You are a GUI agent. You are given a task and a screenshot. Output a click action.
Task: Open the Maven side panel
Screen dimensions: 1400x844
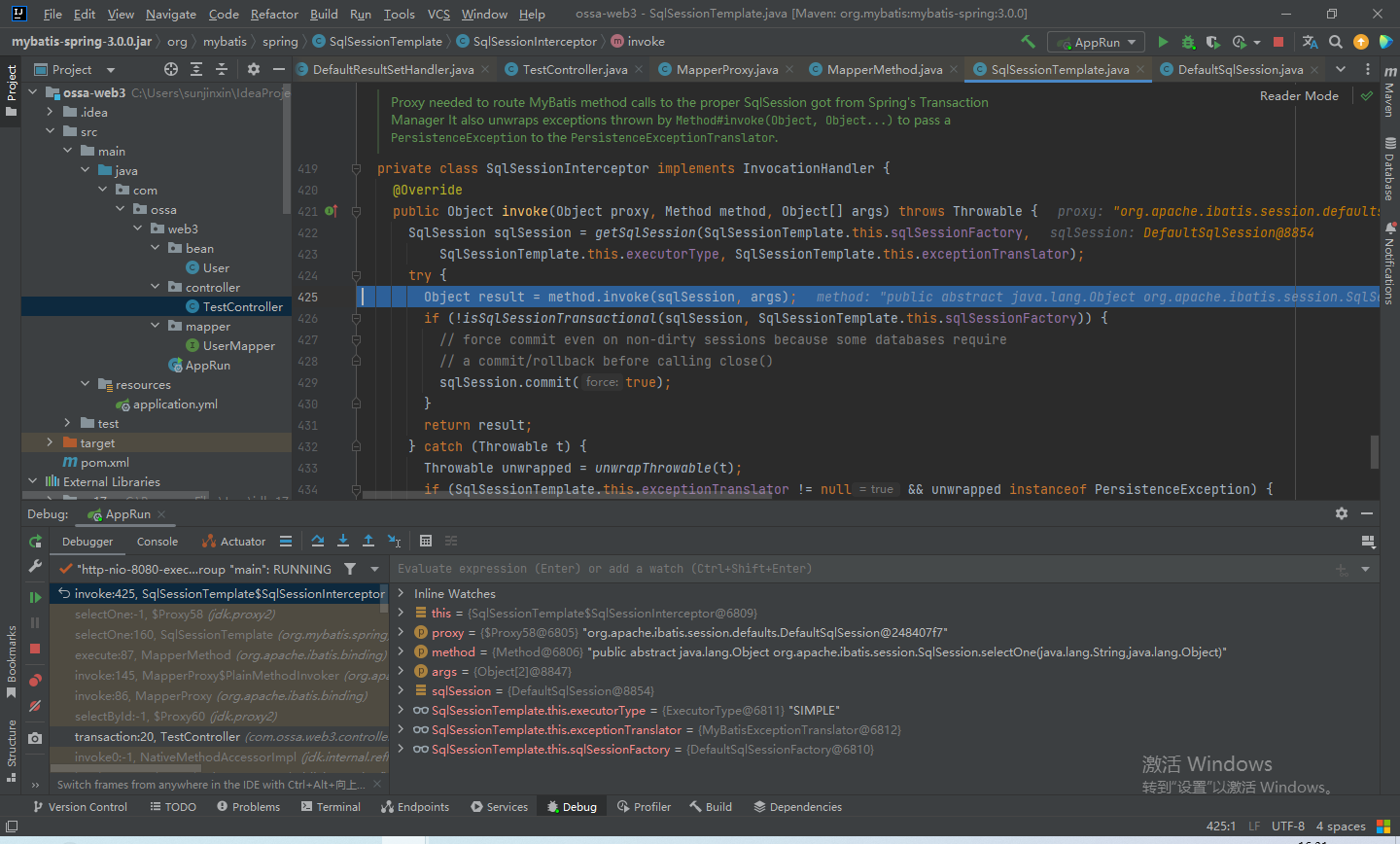1389,91
